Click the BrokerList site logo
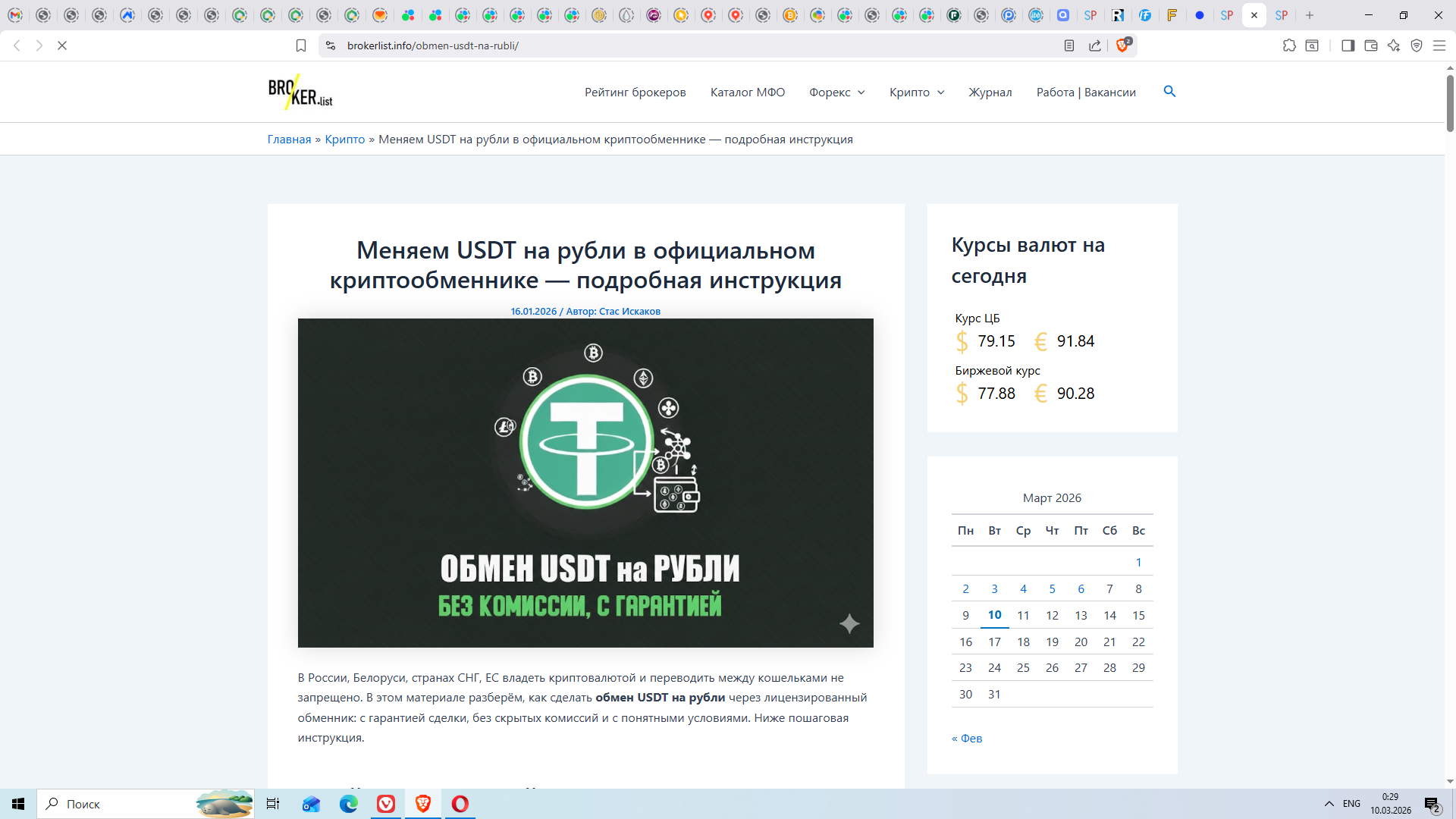 300,92
